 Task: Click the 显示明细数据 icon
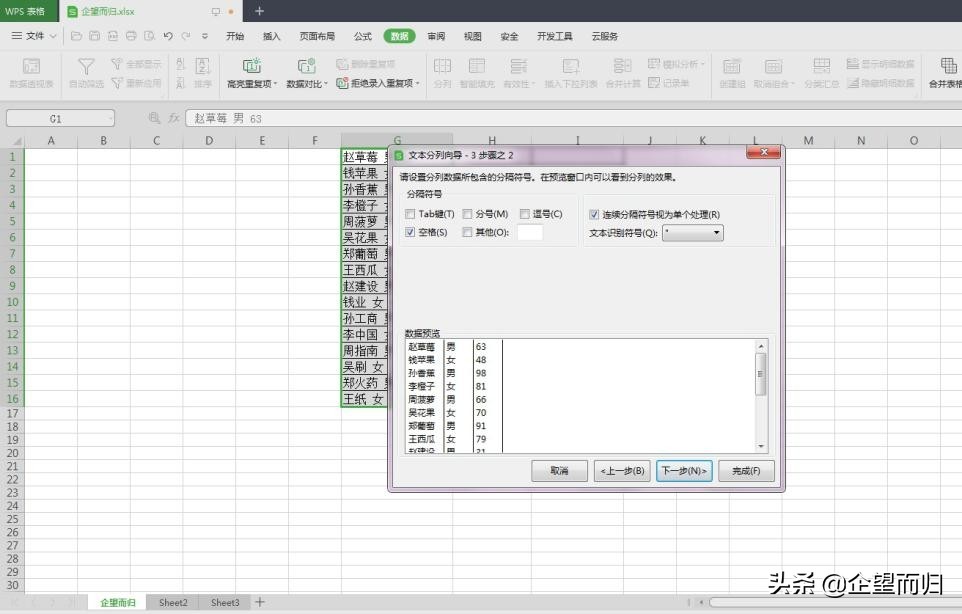pos(852,64)
